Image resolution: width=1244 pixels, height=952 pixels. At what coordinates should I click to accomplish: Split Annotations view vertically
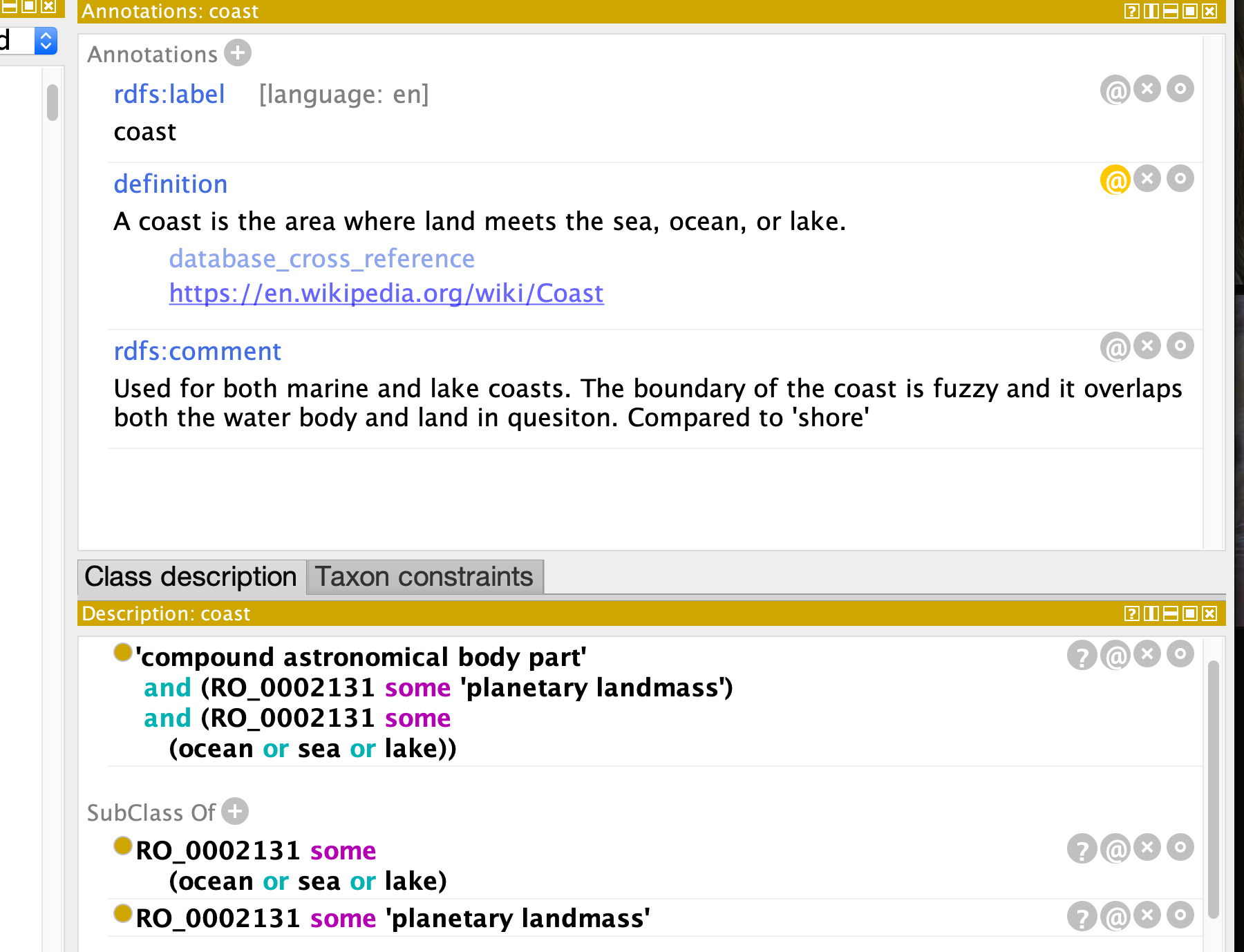click(x=1151, y=11)
